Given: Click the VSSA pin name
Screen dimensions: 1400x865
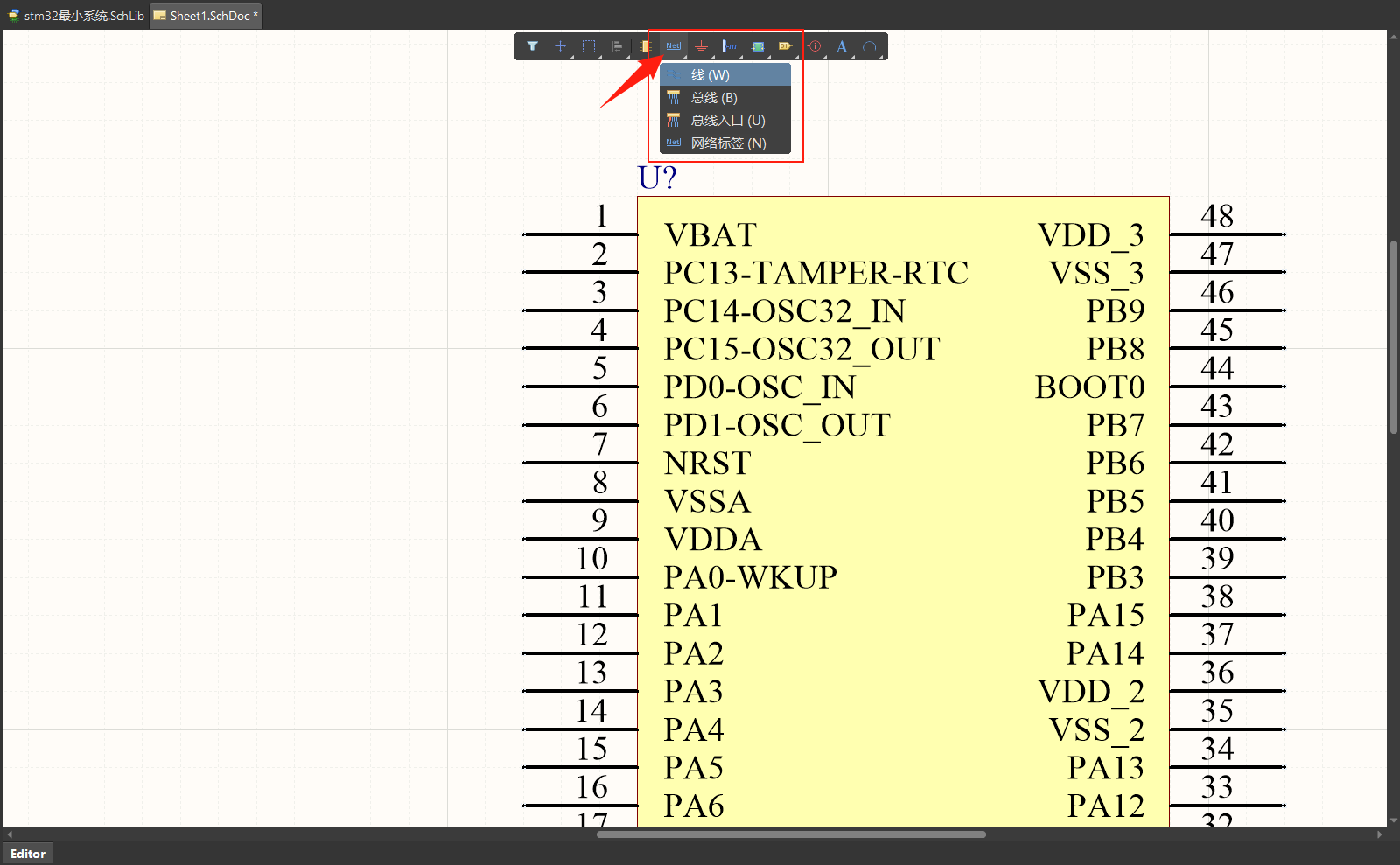Looking at the screenshot, I should tap(707, 501).
